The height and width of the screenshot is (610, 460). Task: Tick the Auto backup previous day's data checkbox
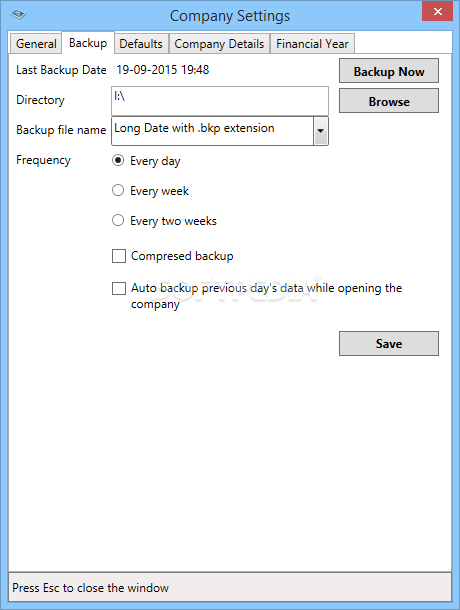tap(119, 288)
